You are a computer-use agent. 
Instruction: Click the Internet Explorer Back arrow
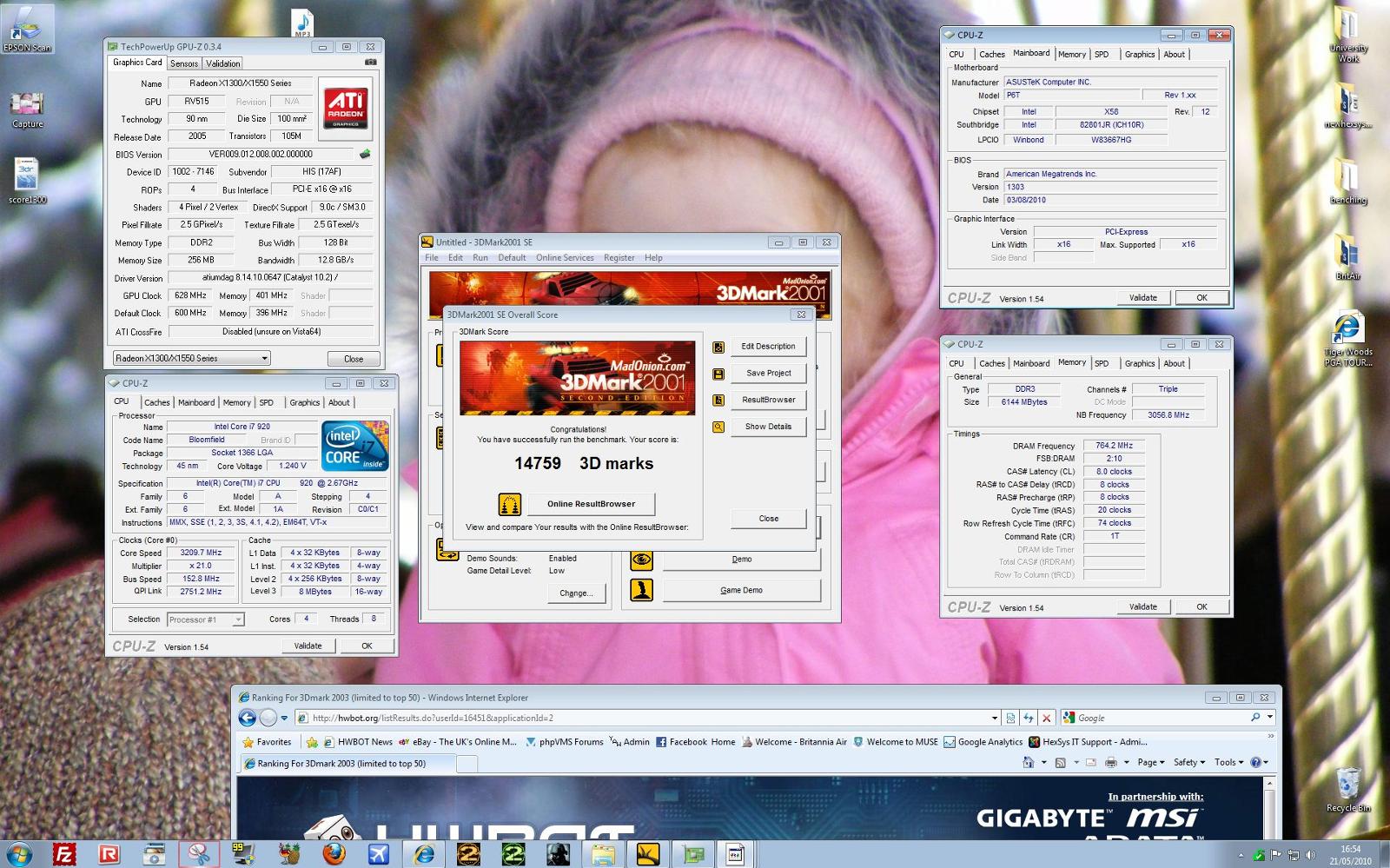[248, 718]
